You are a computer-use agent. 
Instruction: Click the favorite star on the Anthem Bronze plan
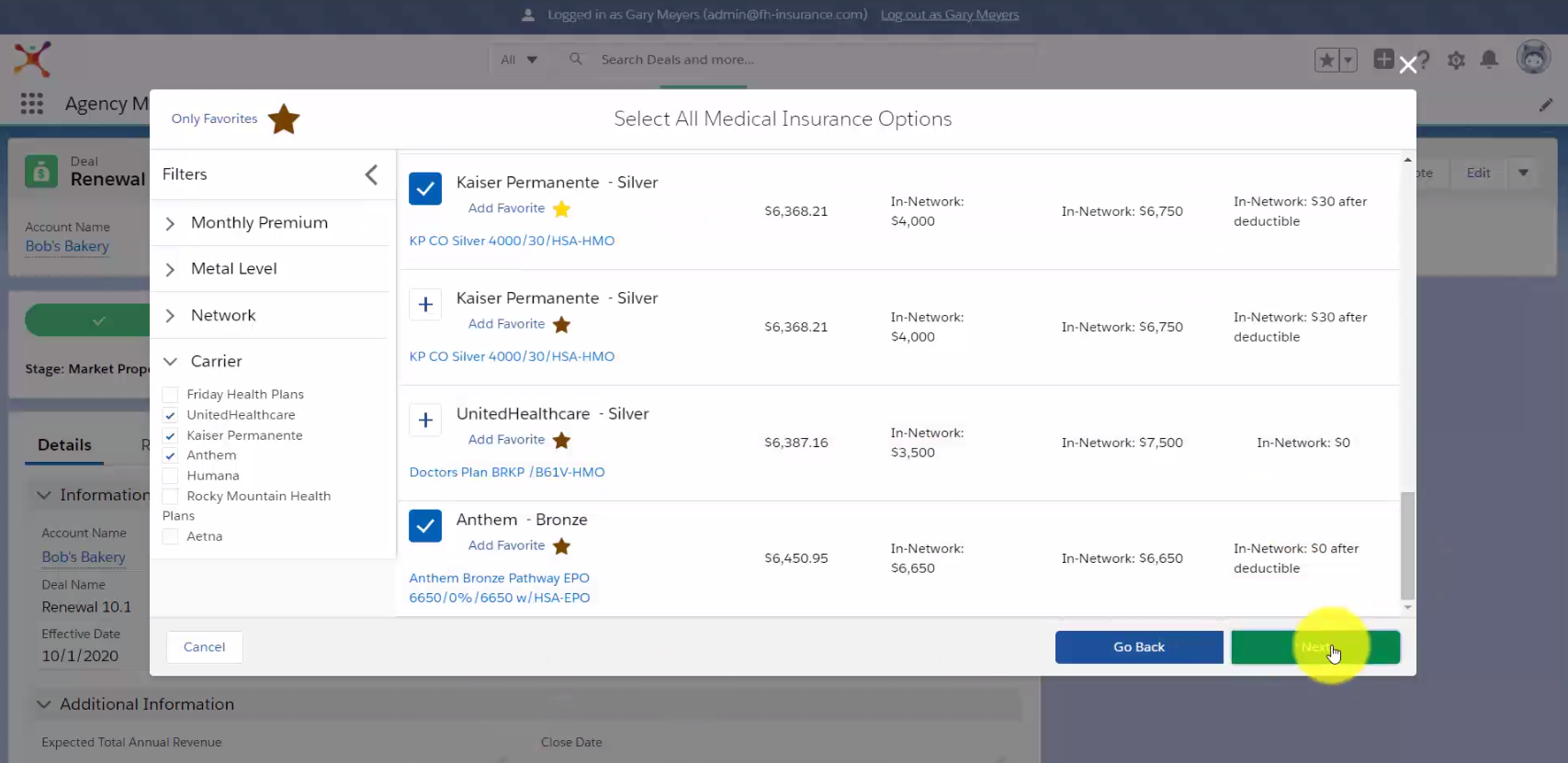click(561, 546)
